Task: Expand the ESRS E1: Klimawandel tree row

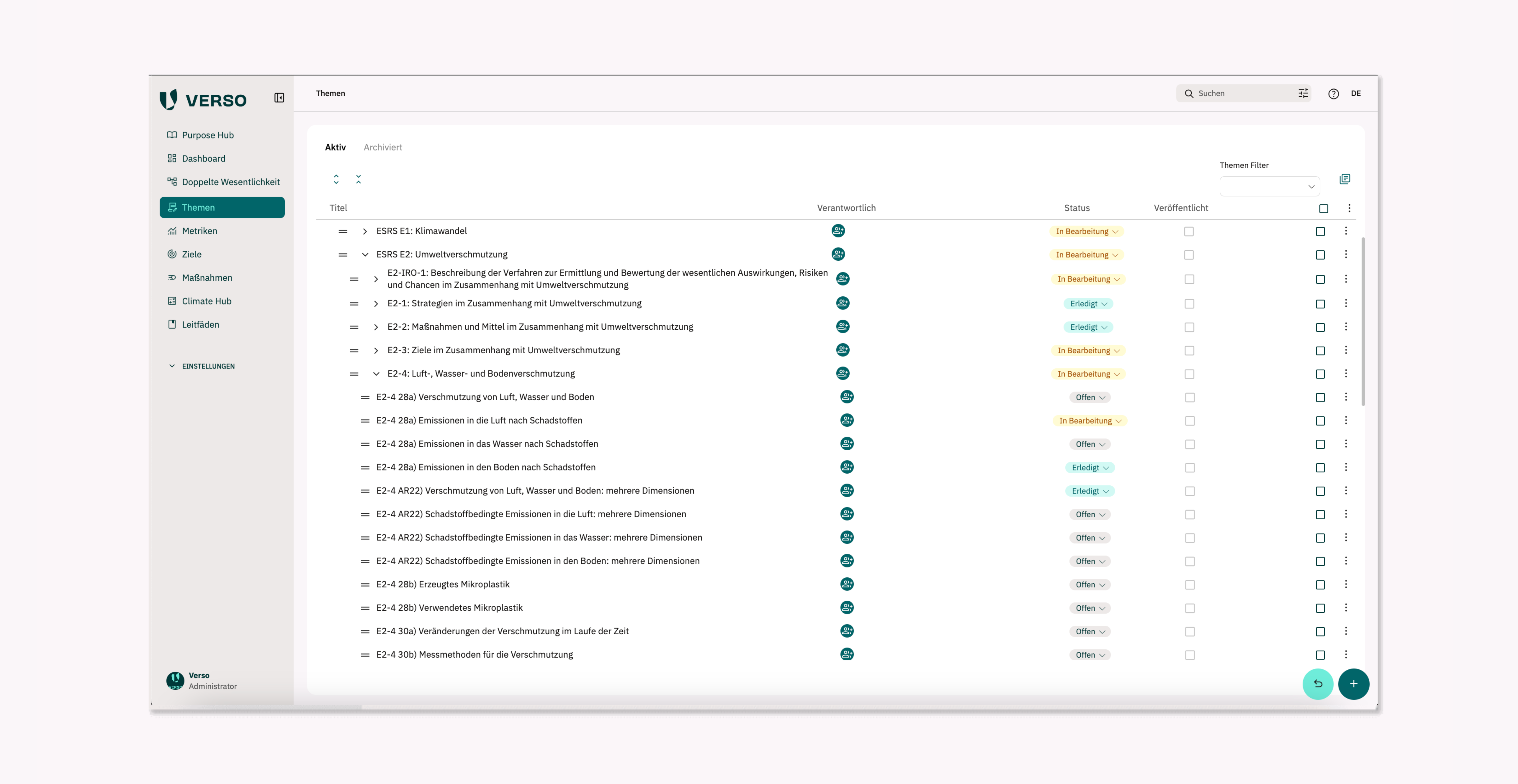Action: (x=365, y=231)
